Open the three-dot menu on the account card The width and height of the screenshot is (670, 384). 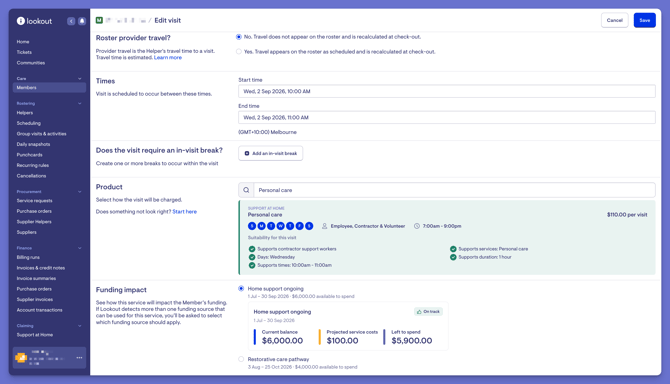(x=79, y=358)
